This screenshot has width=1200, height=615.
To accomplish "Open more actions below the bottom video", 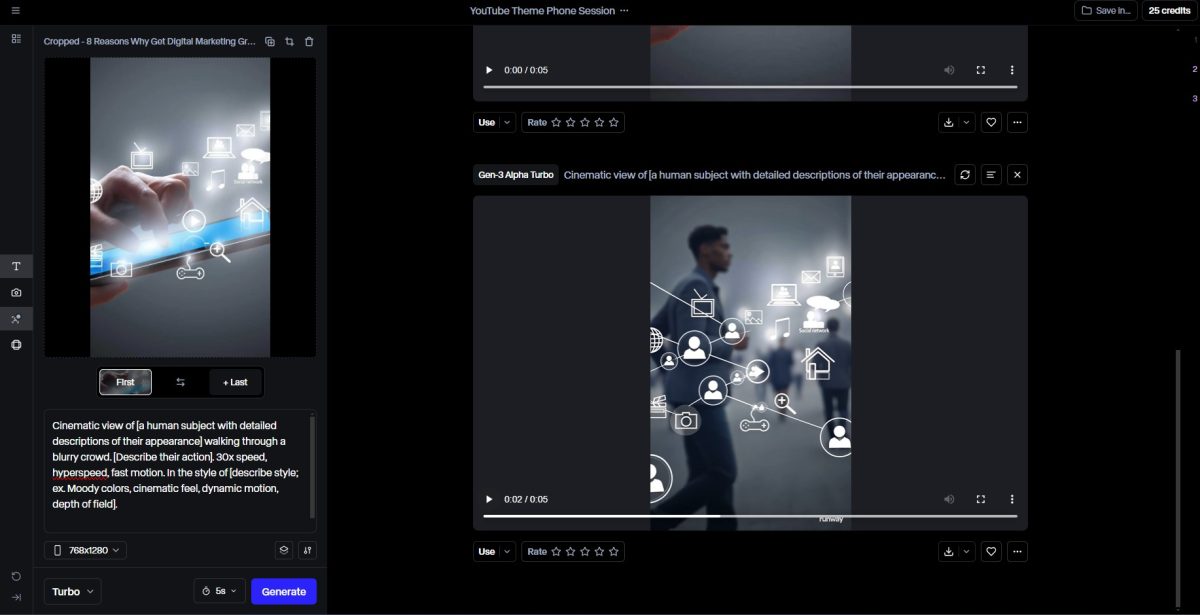I will 1017,551.
